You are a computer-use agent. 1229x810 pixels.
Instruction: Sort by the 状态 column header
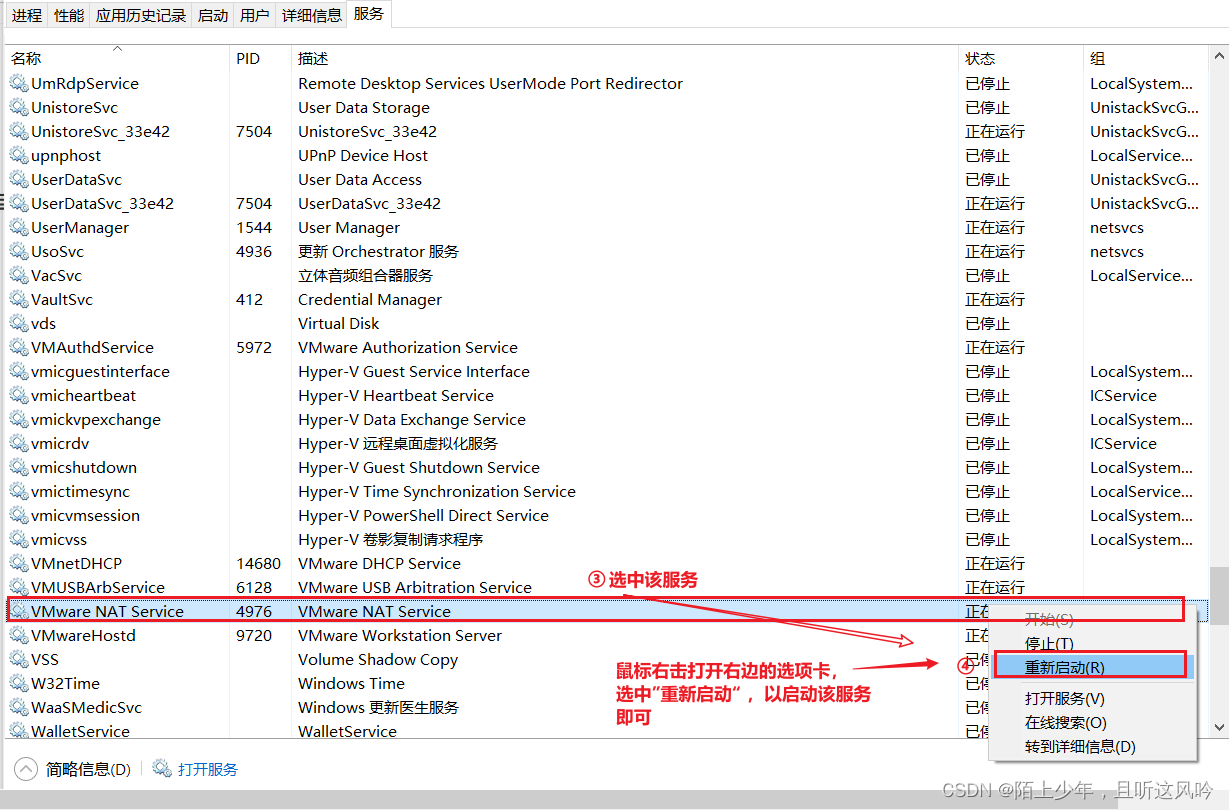pos(1021,58)
